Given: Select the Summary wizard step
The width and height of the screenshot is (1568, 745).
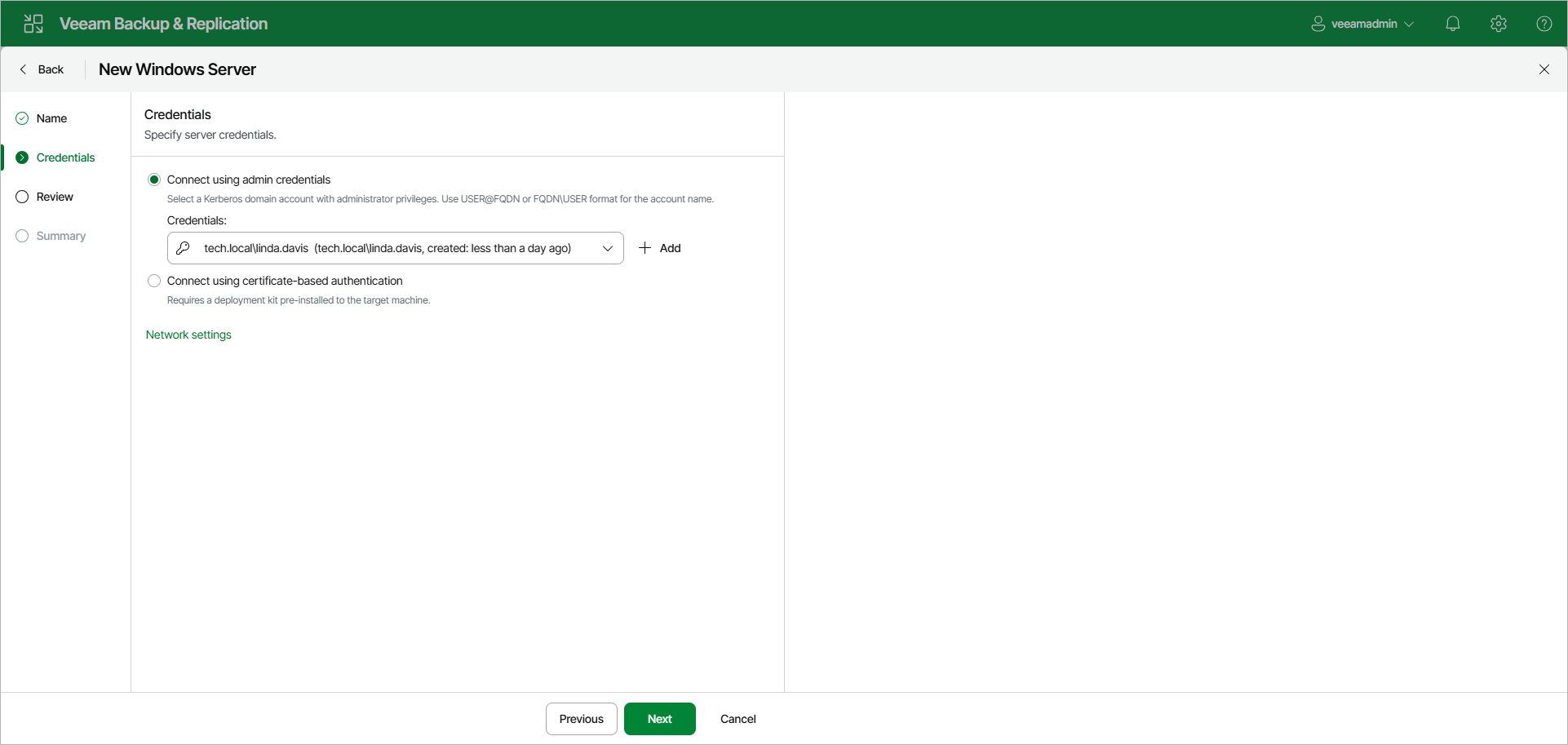Looking at the screenshot, I should click(61, 236).
